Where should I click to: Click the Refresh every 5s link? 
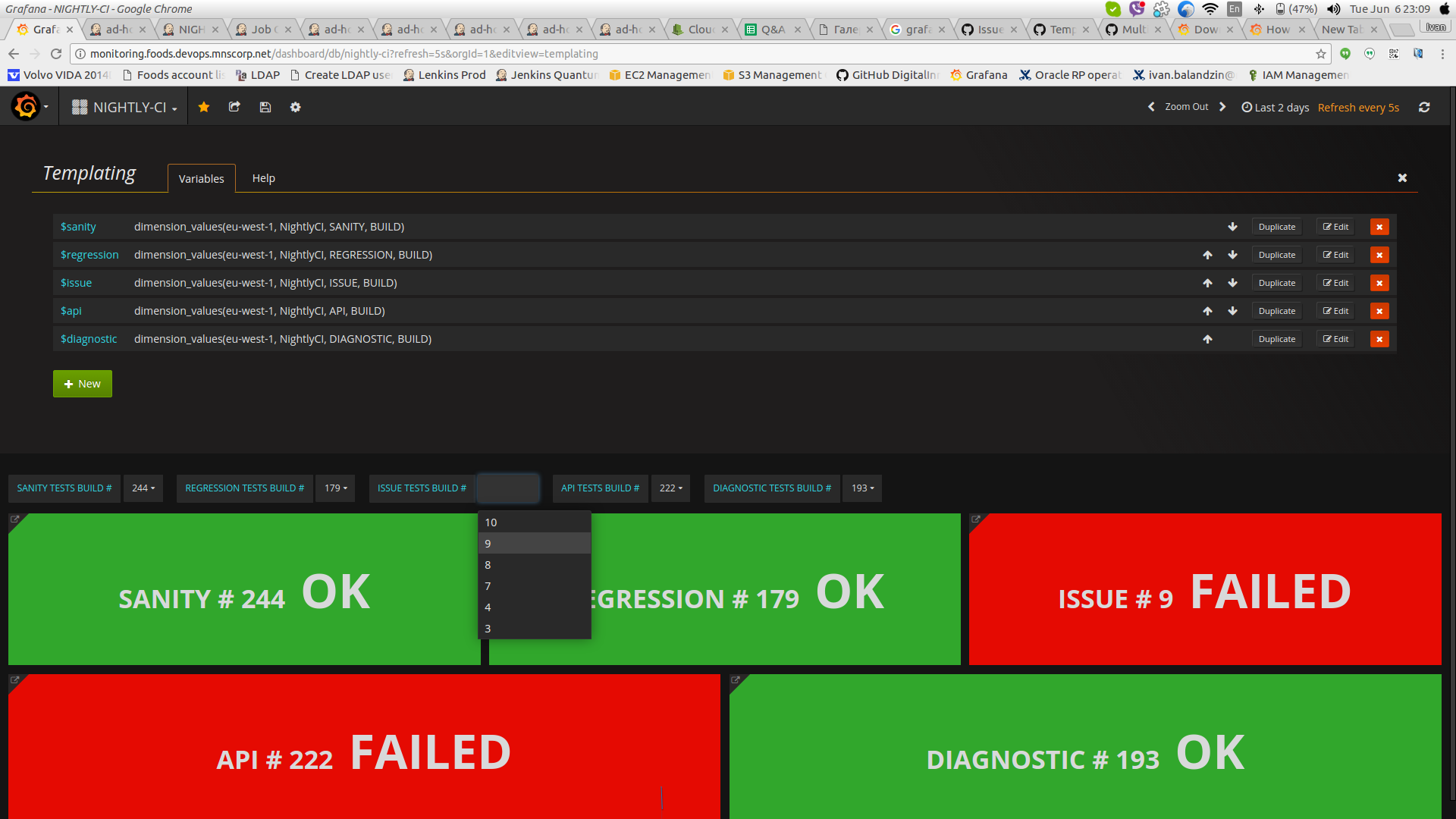(x=1357, y=107)
